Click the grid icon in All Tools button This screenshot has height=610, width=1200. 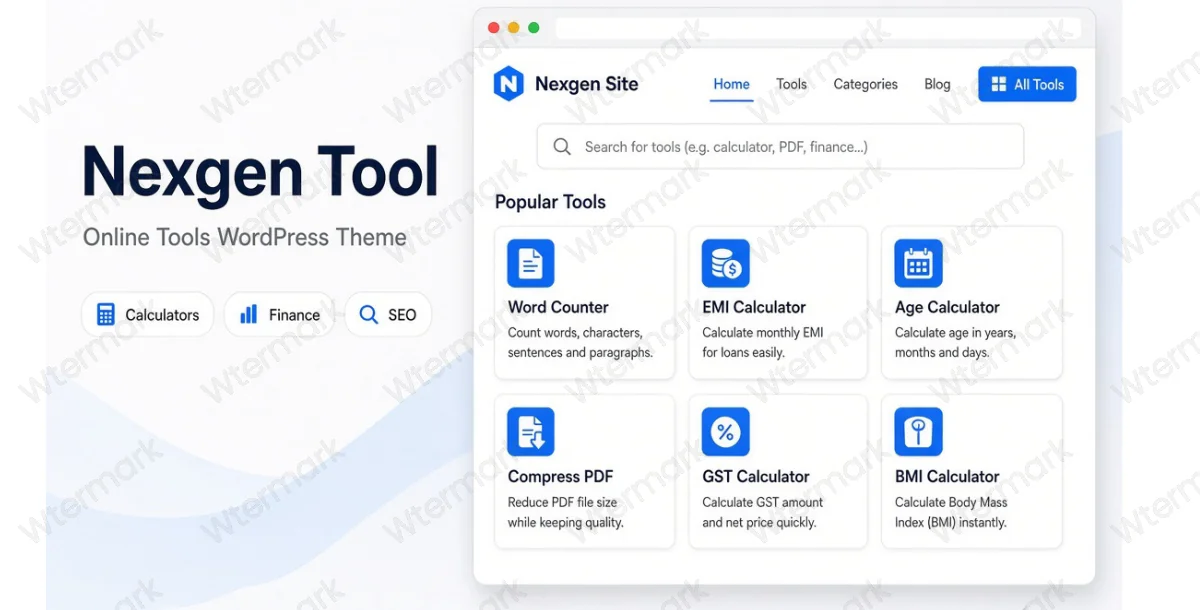click(998, 85)
